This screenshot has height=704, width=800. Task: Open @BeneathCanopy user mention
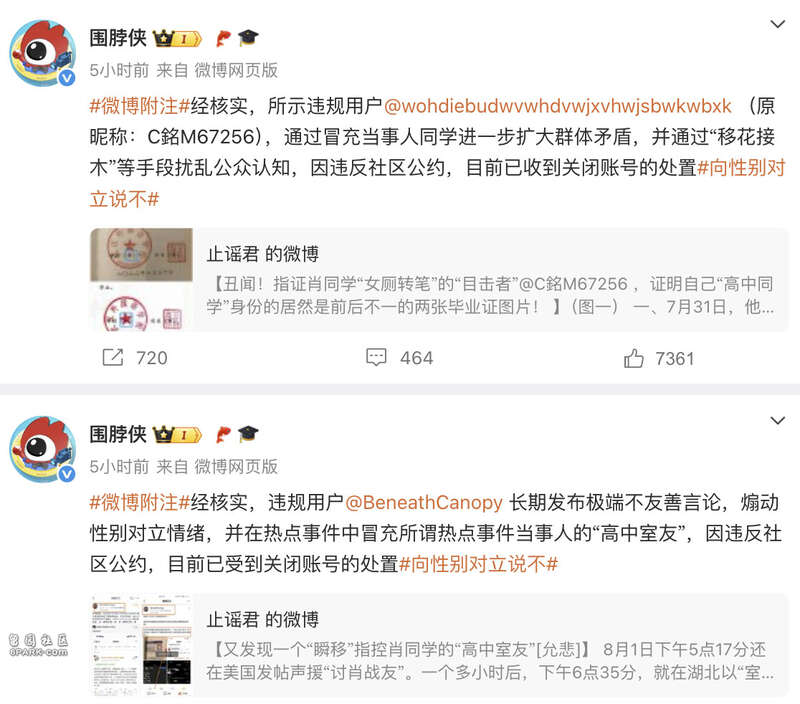424,502
